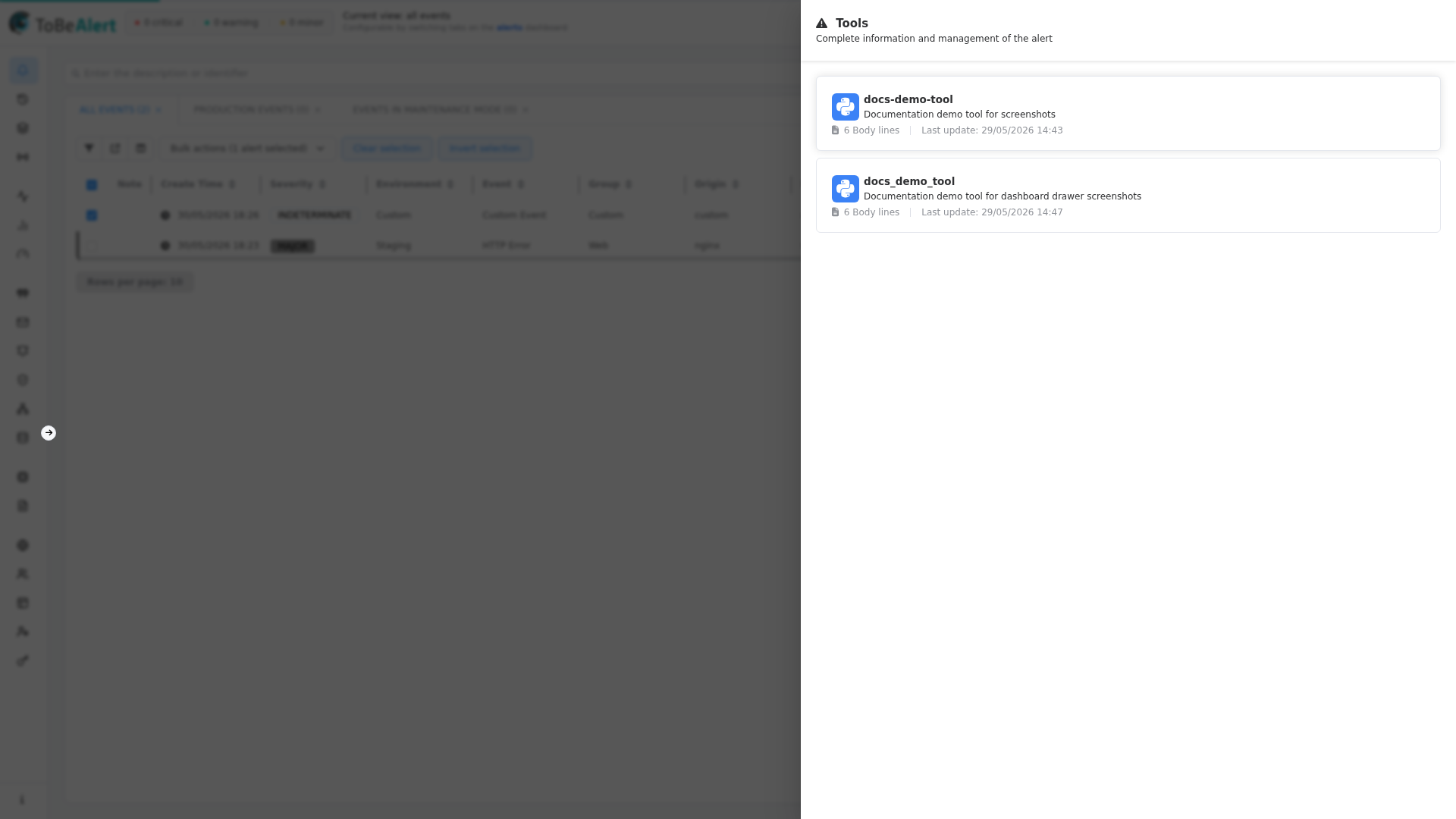Viewport: 1456px width, 819px height.
Task: Click the 0 warning counter badge
Action: (231, 23)
